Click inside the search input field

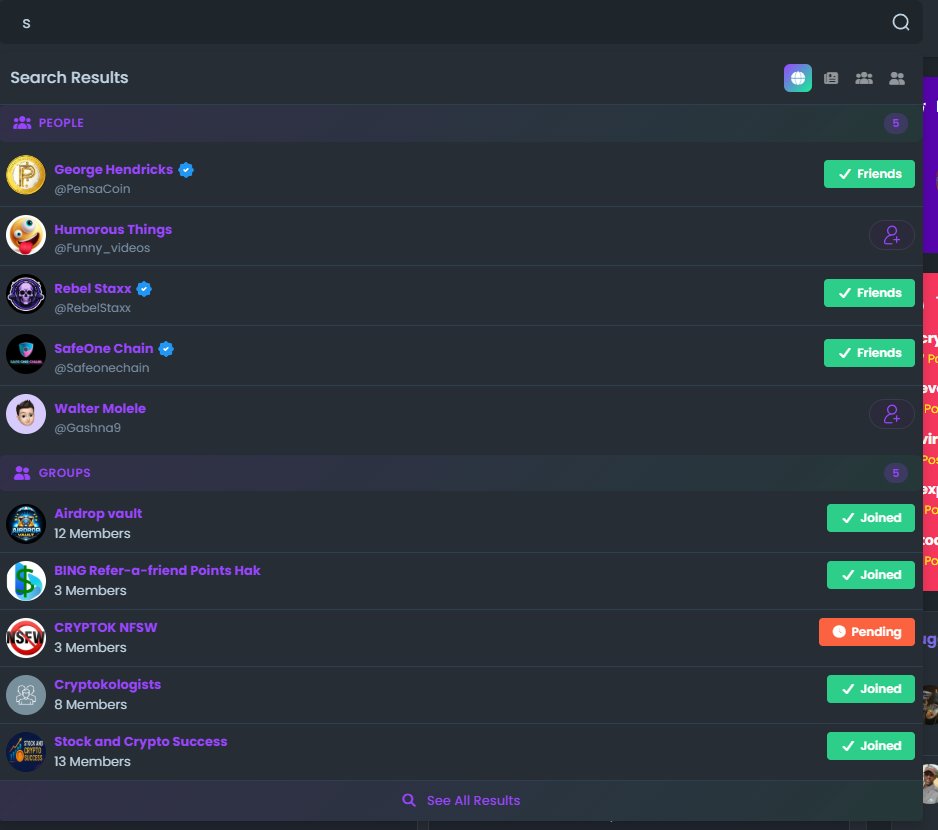coord(400,22)
